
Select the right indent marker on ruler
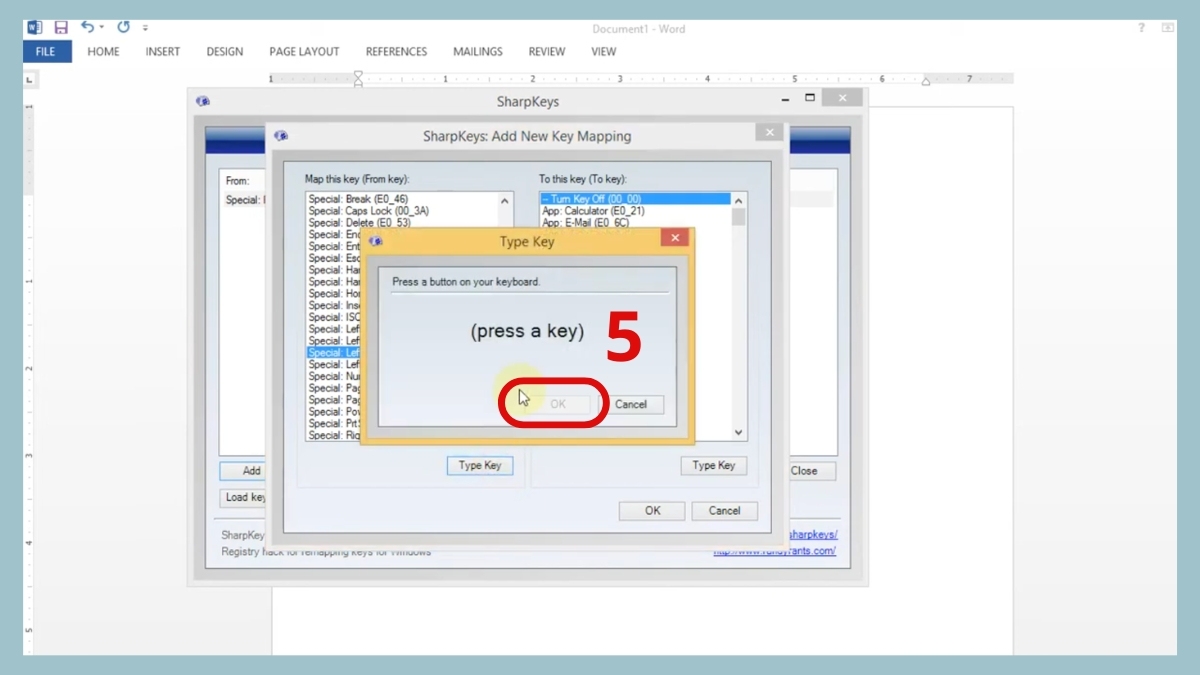(926, 81)
